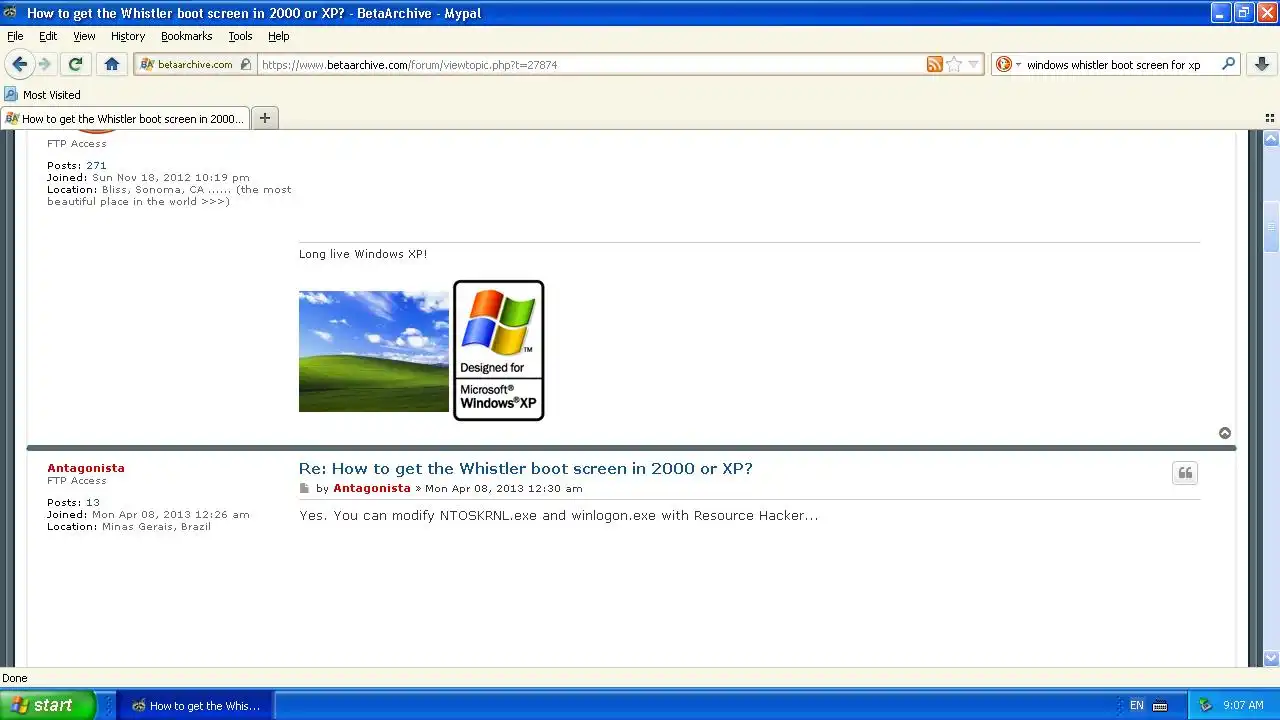Go back with the Back arrow button
This screenshot has height=720, width=1280.
(19, 64)
